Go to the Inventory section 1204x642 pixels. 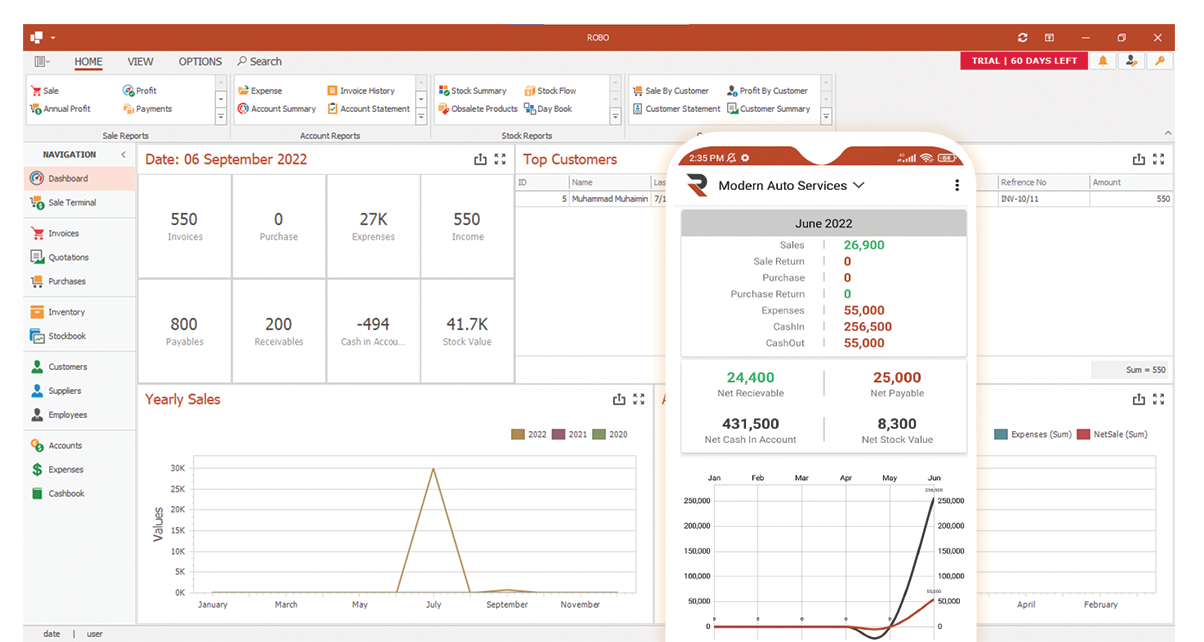(66, 312)
